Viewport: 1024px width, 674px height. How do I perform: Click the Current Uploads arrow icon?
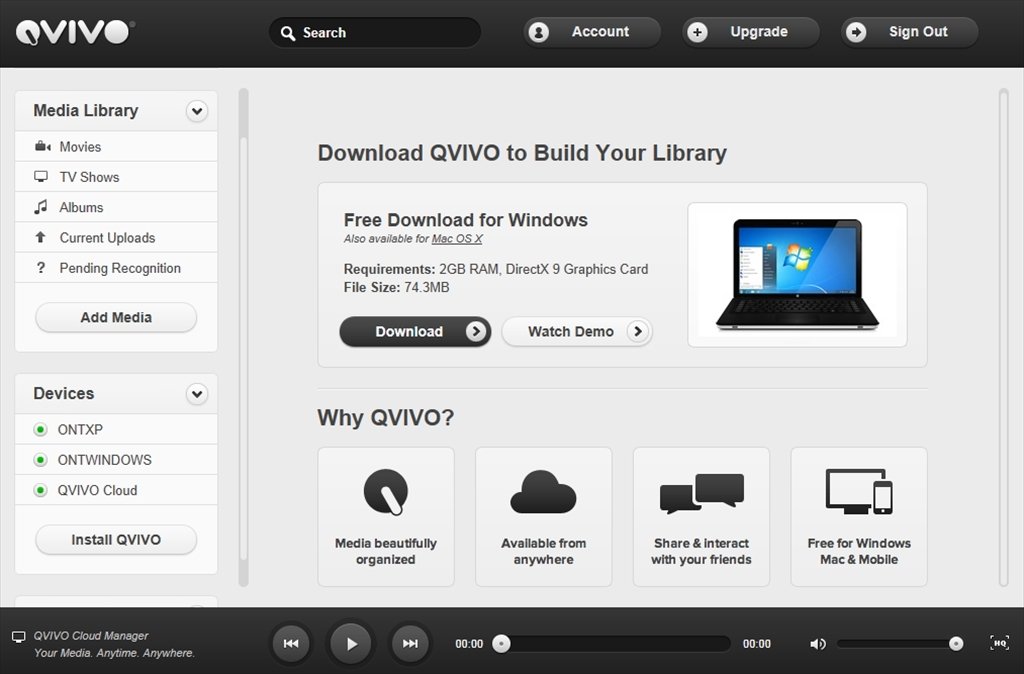40,237
